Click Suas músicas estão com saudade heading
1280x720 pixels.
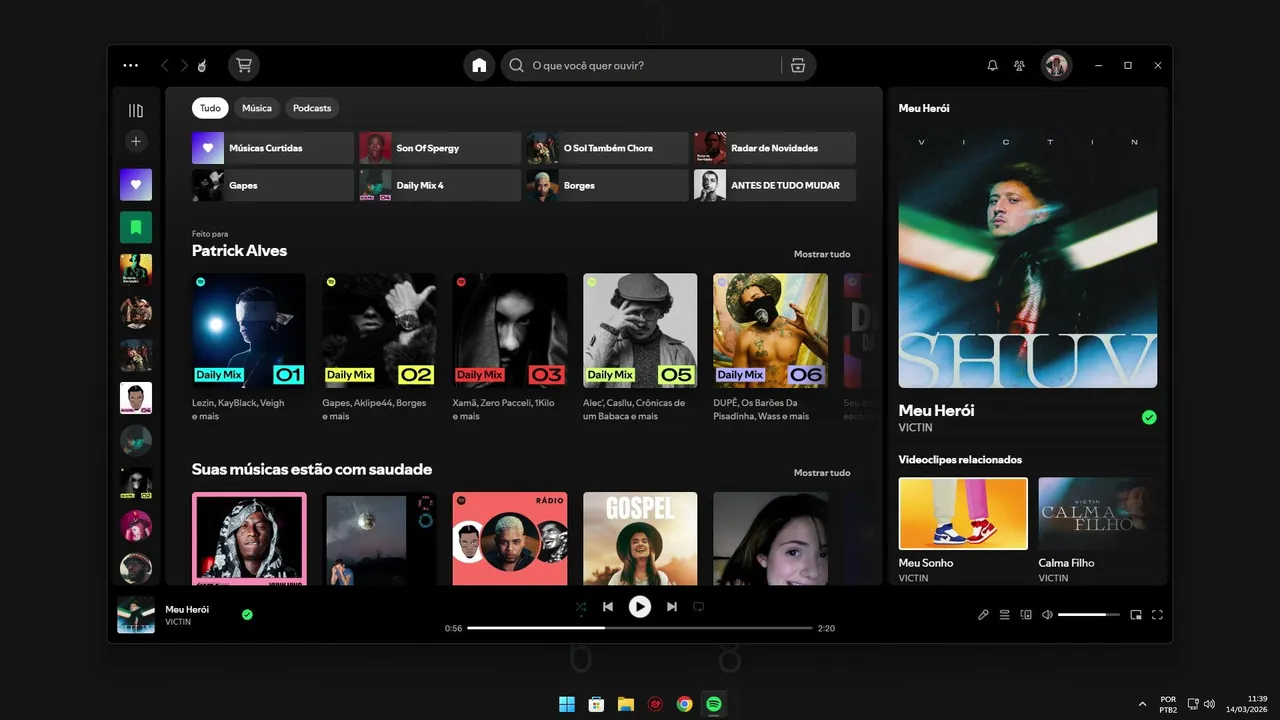pos(312,469)
